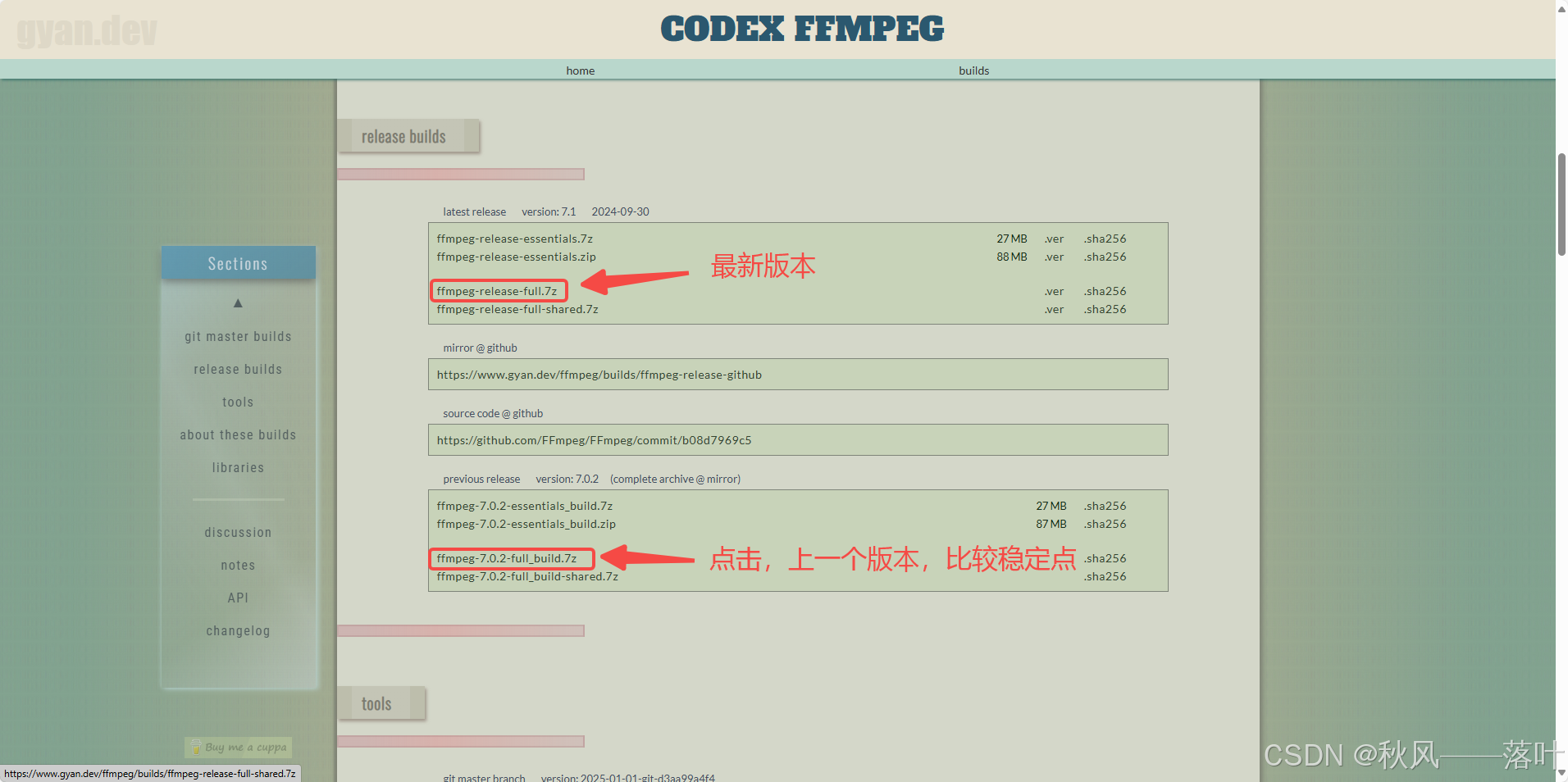Open the API sidebar link
This screenshot has height=782, width=1568.
[238, 598]
